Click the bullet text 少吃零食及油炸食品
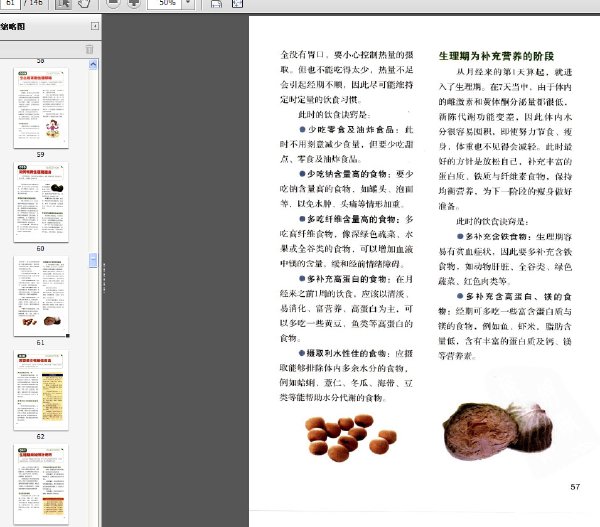This screenshot has height=527, width=600. coord(351,130)
